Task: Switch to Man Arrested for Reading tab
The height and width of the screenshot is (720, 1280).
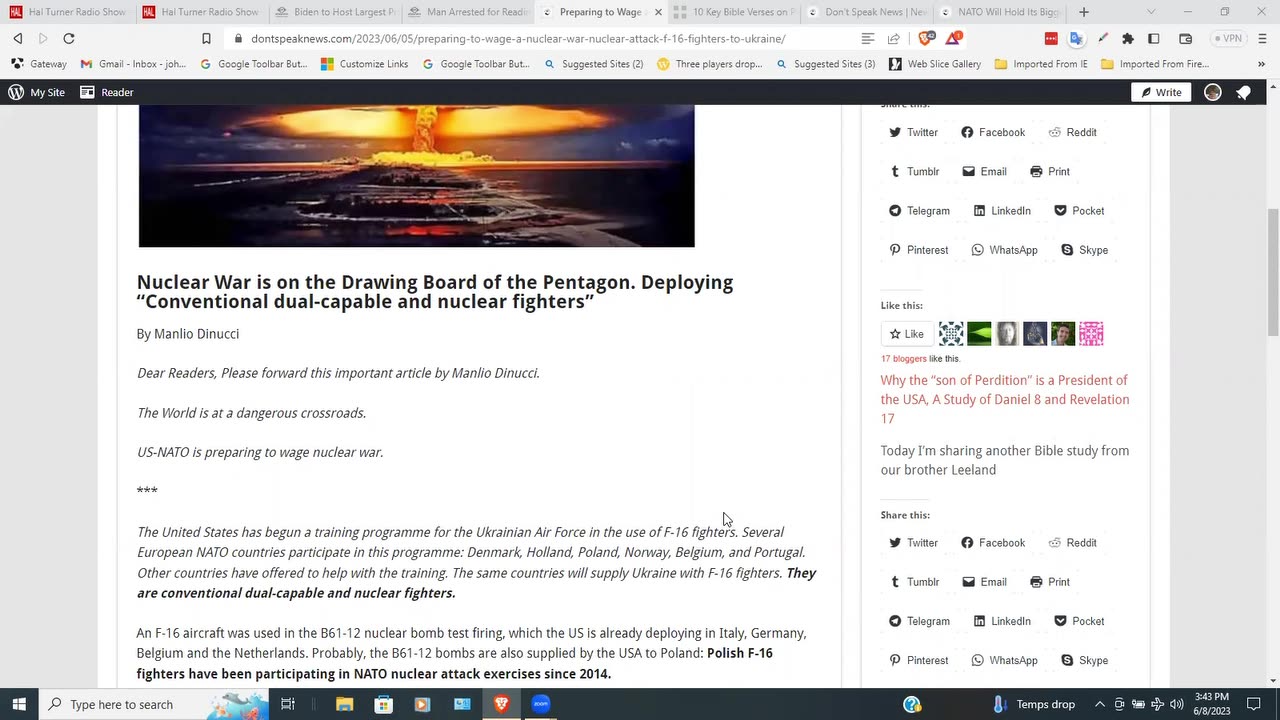Action: [468, 12]
